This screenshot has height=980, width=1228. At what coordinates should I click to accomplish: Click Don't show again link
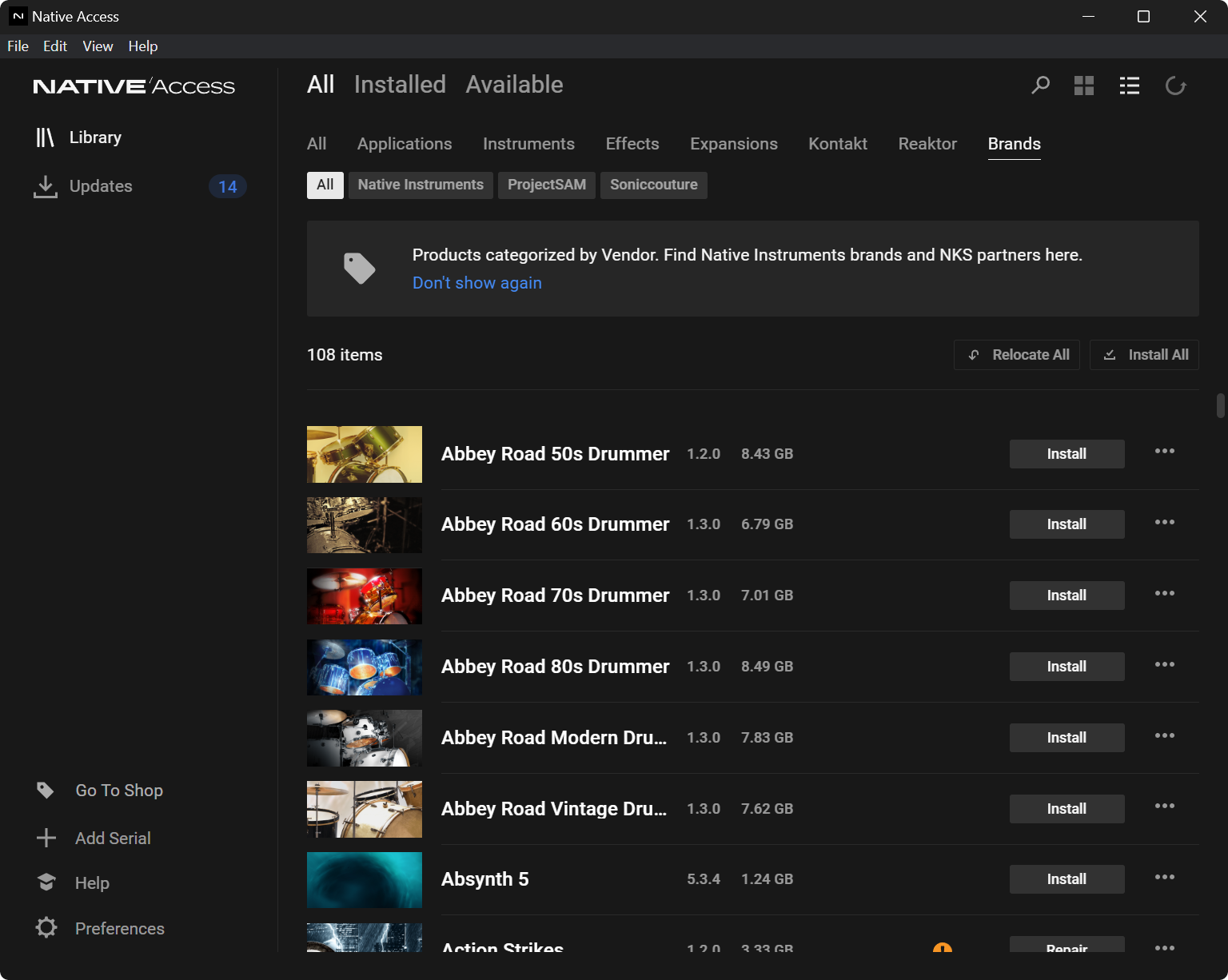click(477, 283)
